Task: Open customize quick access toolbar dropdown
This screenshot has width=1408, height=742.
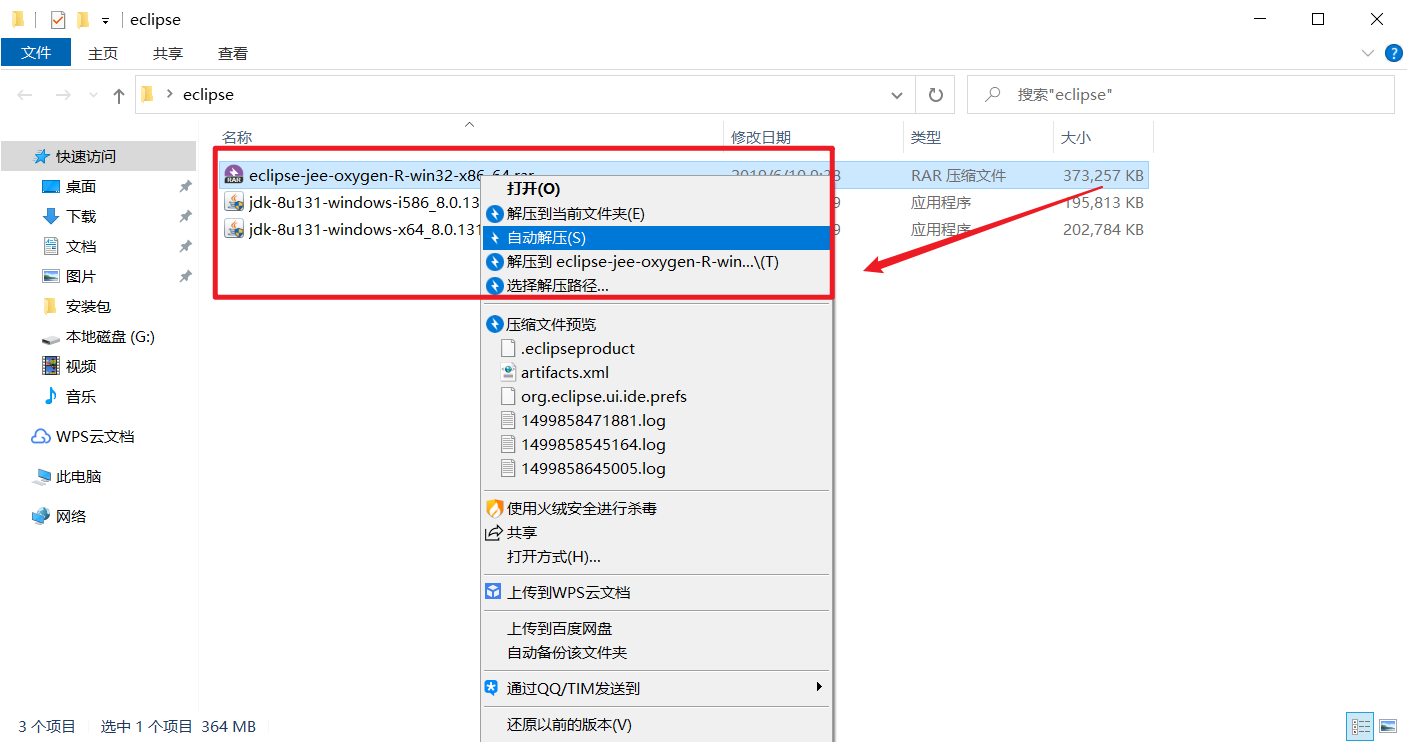Action: (105, 20)
